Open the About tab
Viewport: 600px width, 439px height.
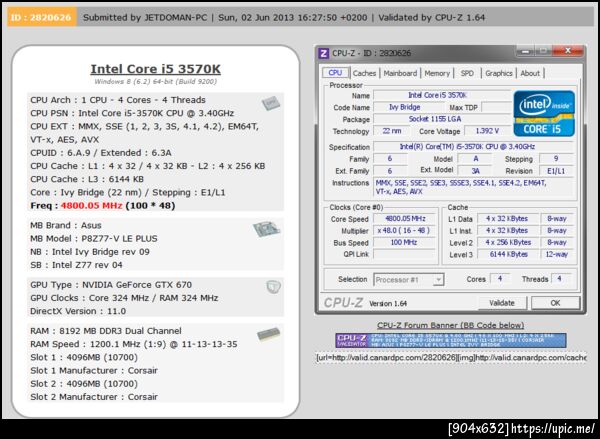pos(530,73)
